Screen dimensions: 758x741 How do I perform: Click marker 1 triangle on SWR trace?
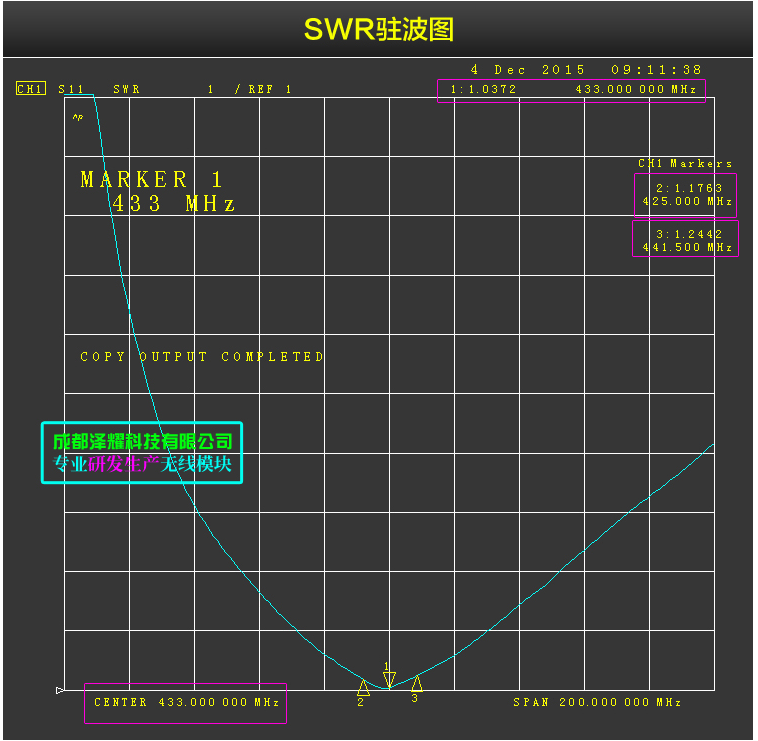389,679
